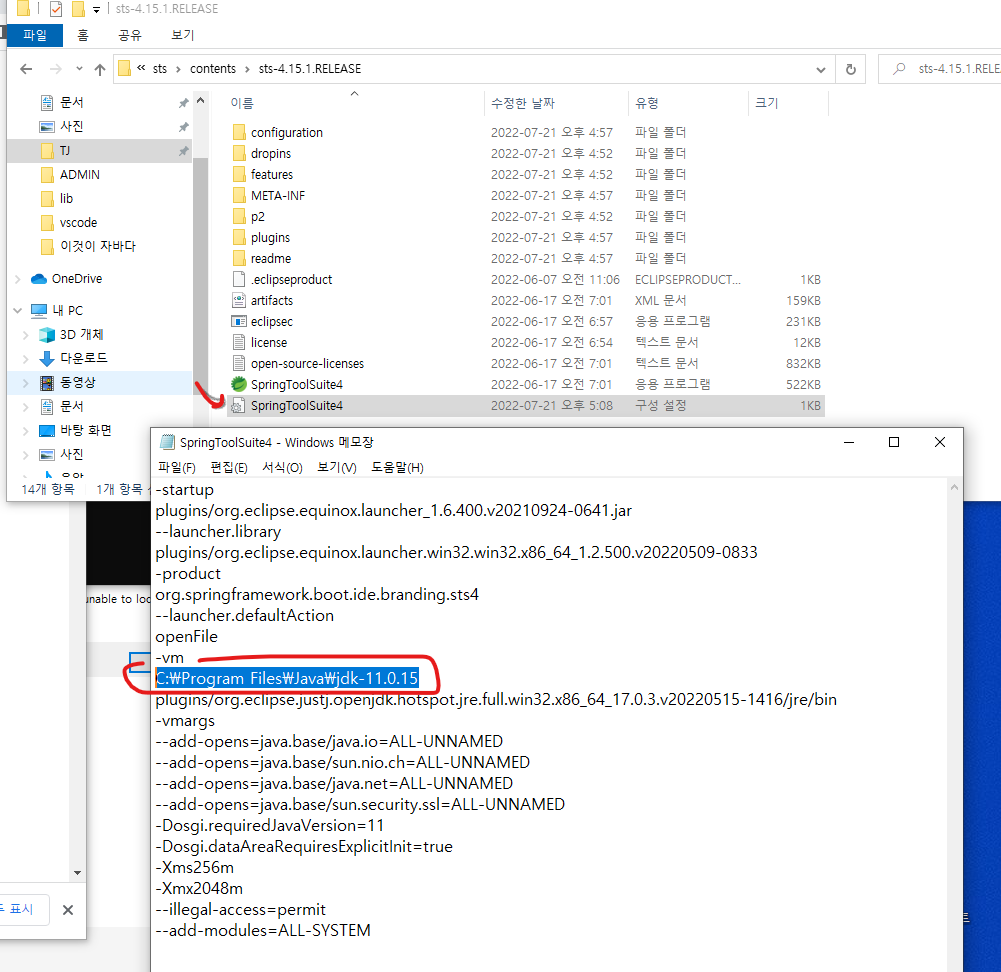This screenshot has width=1001, height=972.
Task: Select 이것이 자바다 folder in sidebar
Action: (99, 246)
